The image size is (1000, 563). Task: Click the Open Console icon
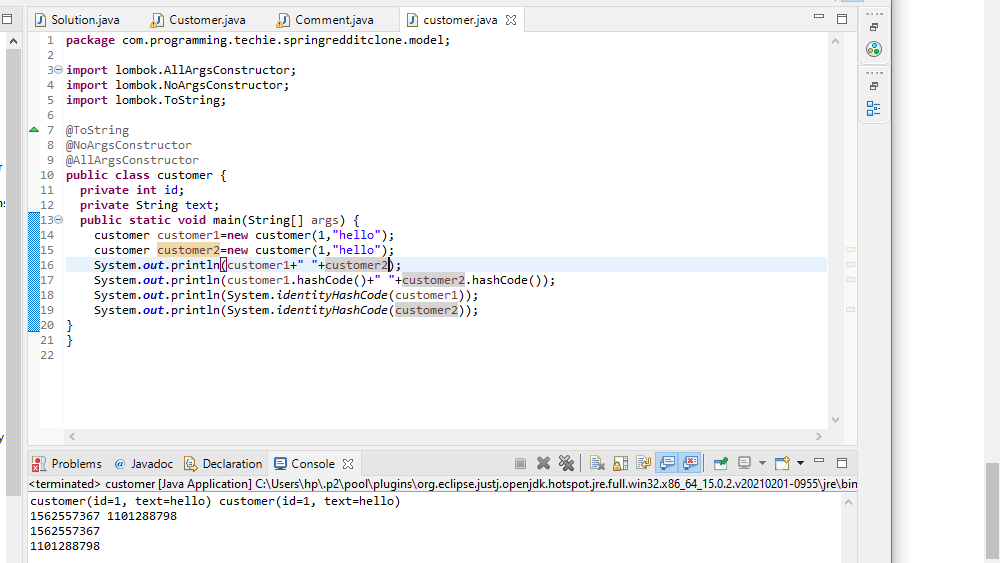pos(783,464)
